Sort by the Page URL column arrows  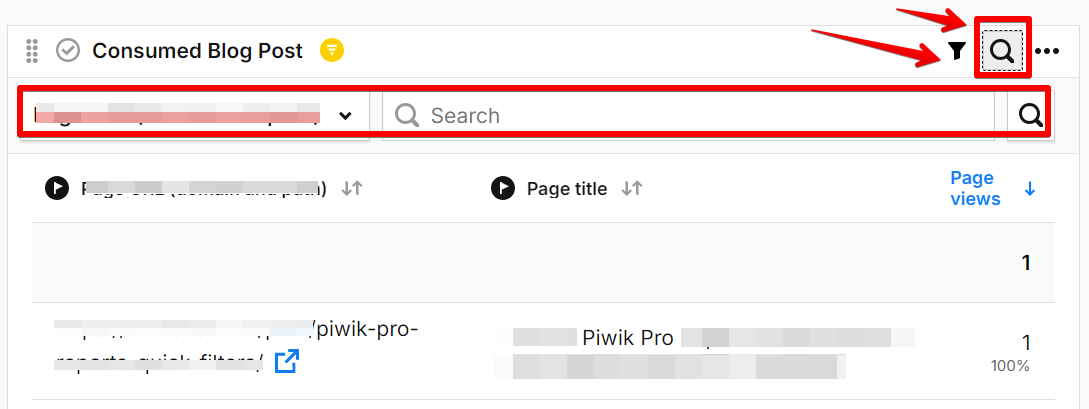click(351, 187)
